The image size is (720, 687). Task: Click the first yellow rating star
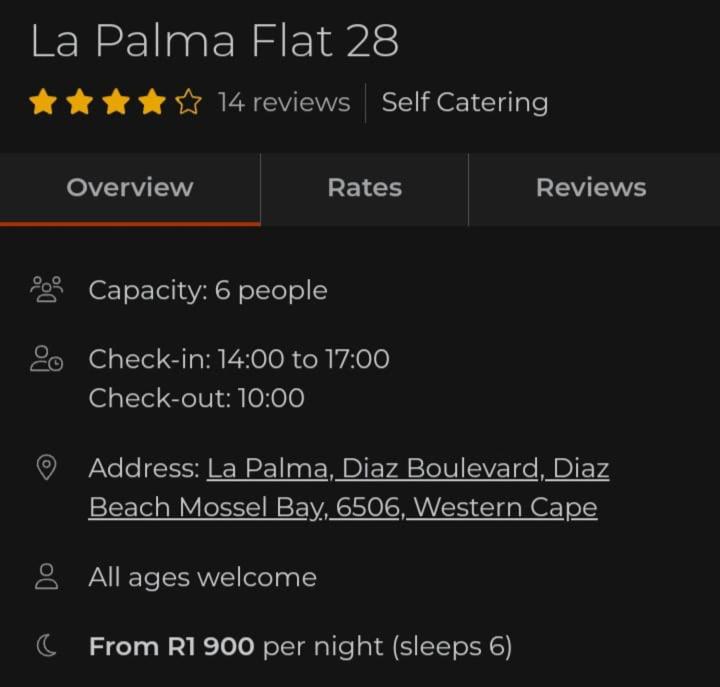tap(42, 102)
